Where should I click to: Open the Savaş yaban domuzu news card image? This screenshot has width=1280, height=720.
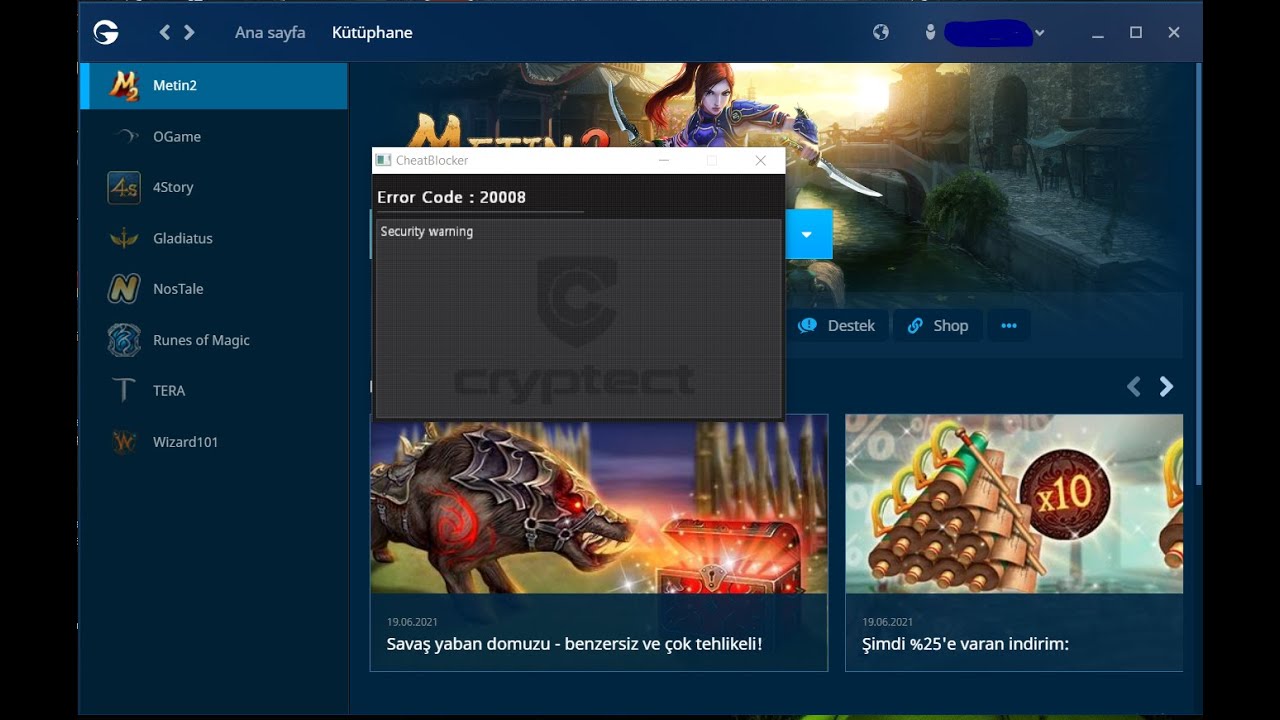pyautogui.click(x=599, y=505)
